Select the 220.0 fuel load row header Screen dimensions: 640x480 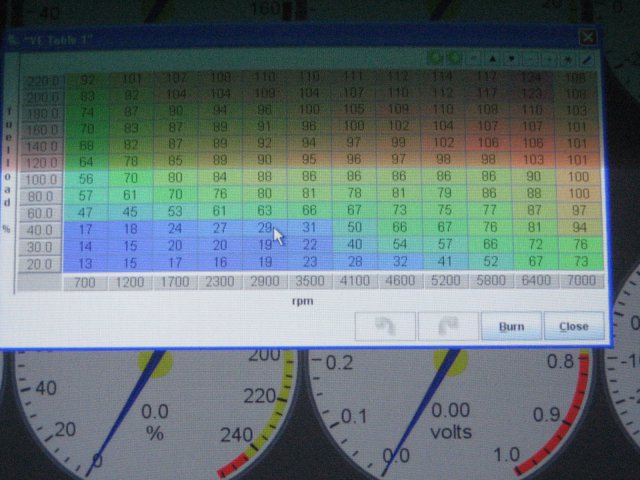coord(41,79)
